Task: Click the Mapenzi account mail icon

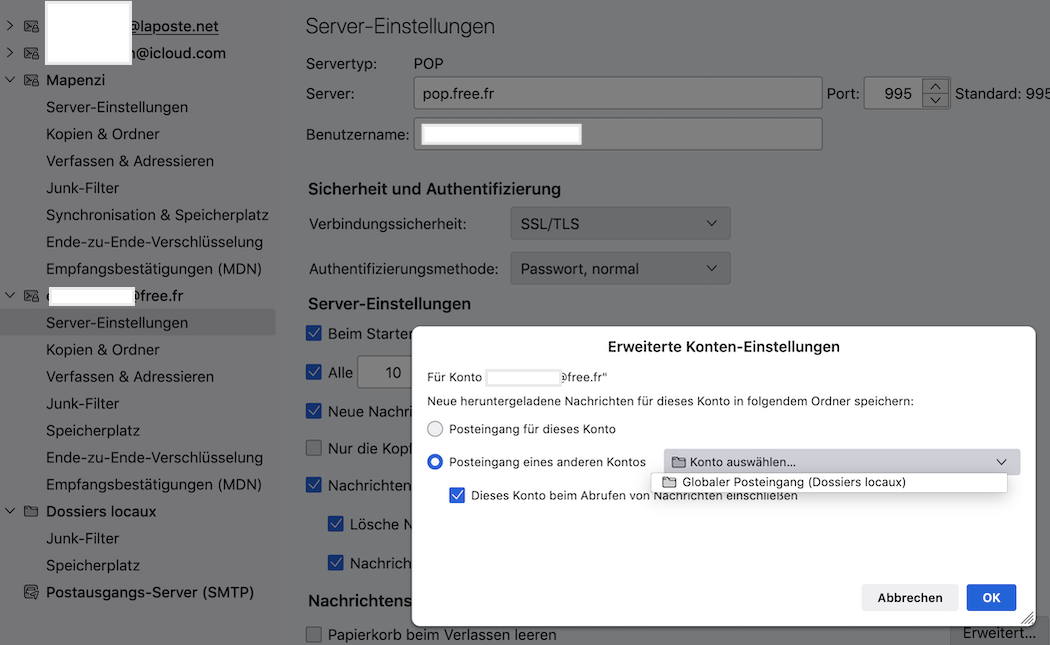Action: click(x=31, y=80)
